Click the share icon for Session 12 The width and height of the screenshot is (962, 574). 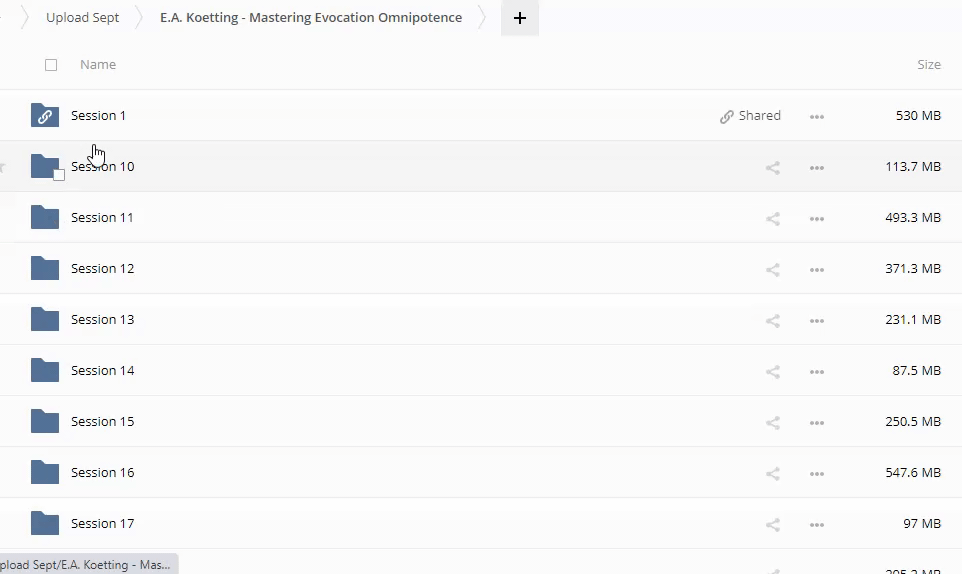(772, 269)
